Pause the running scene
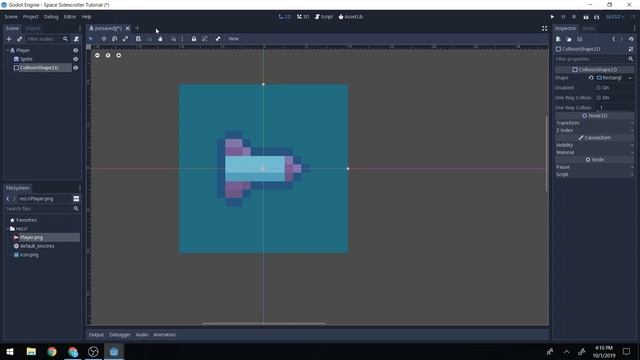This screenshot has width=640, height=360. pyautogui.click(x=563, y=17)
